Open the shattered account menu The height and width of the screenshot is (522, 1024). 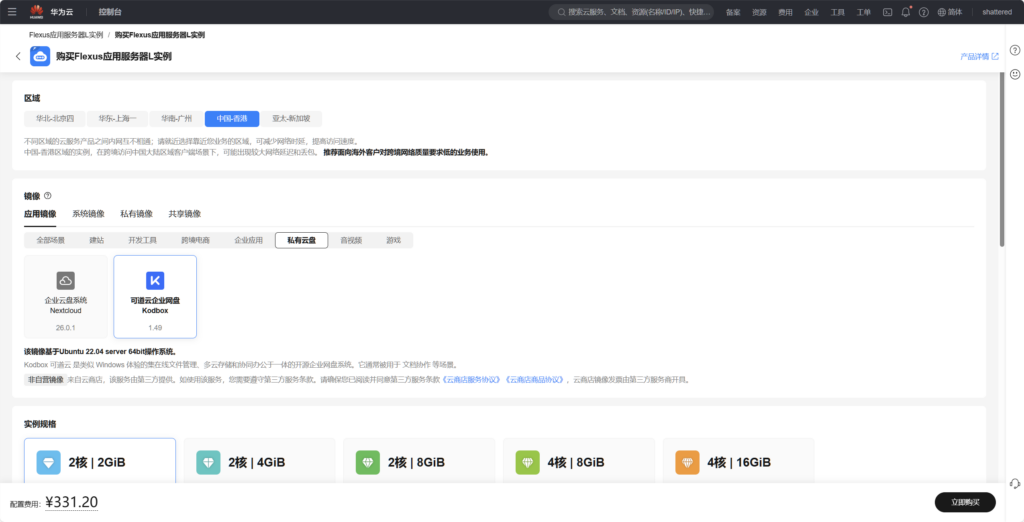996,12
